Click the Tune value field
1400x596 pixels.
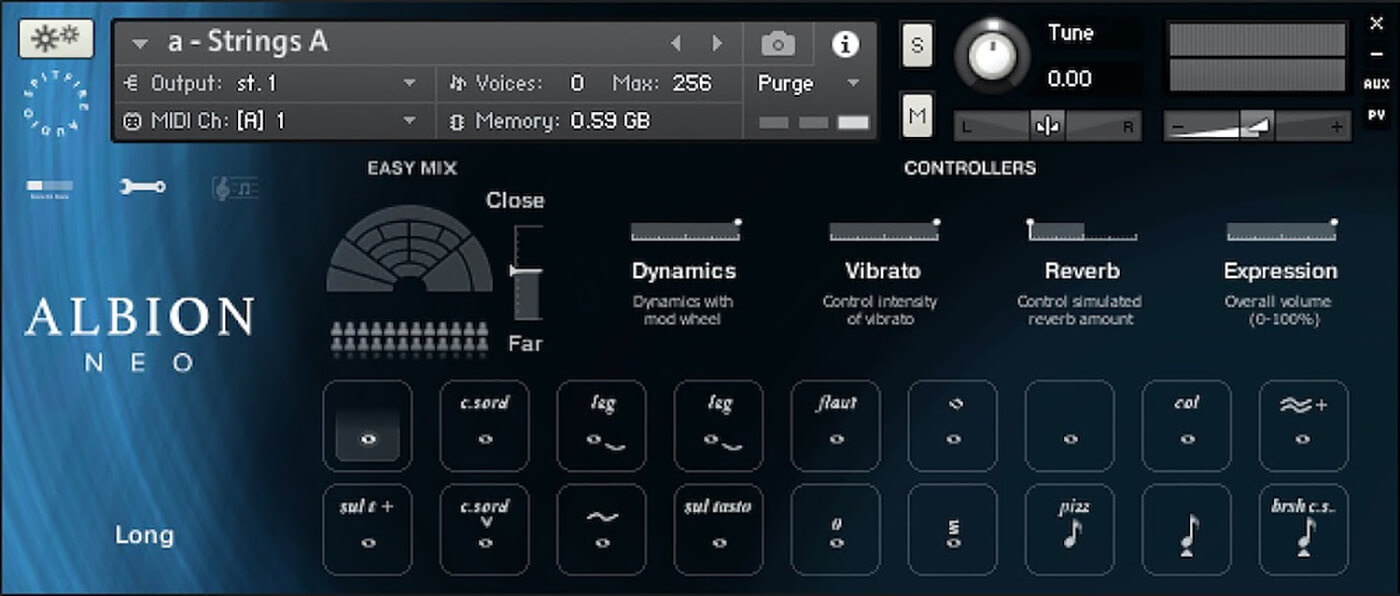click(x=1069, y=78)
